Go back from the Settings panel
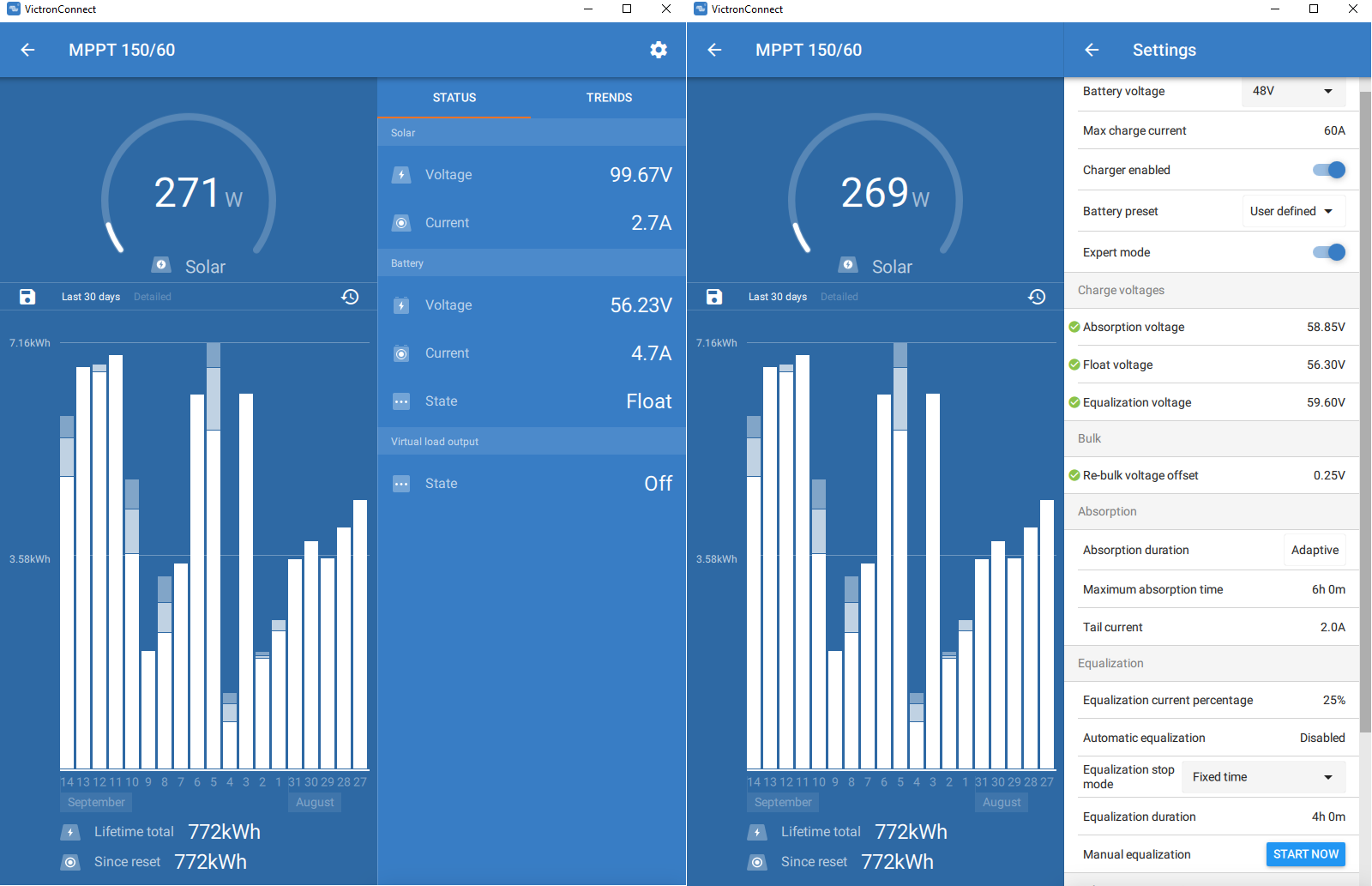The height and width of the screenshot is (886, 1372). point(1092,50)
